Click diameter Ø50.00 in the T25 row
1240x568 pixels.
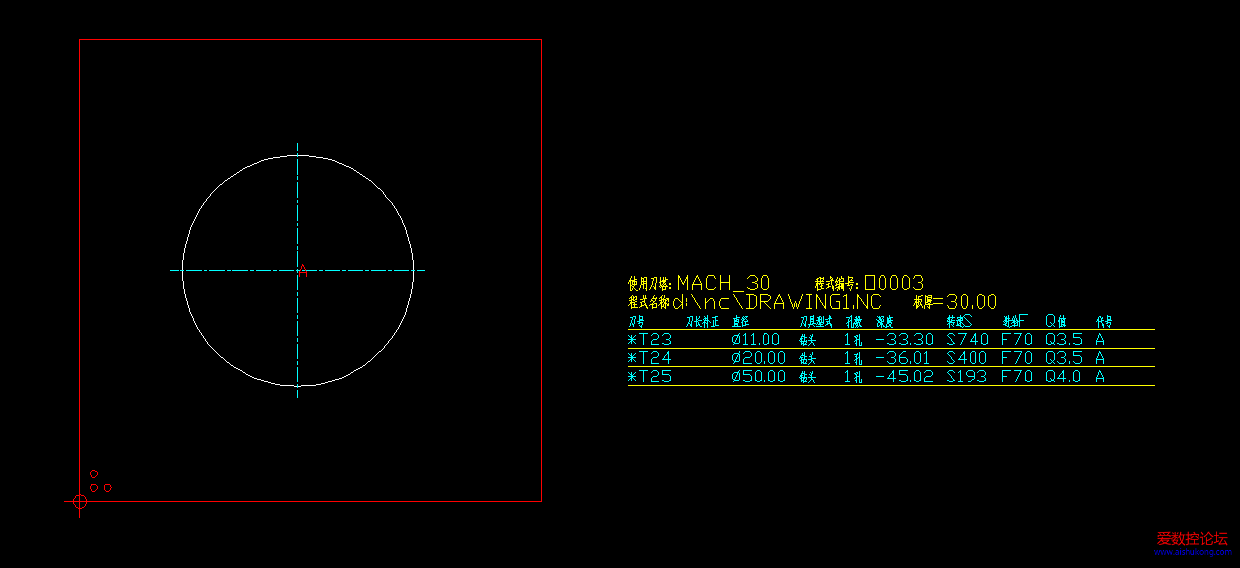pos(759,377)
